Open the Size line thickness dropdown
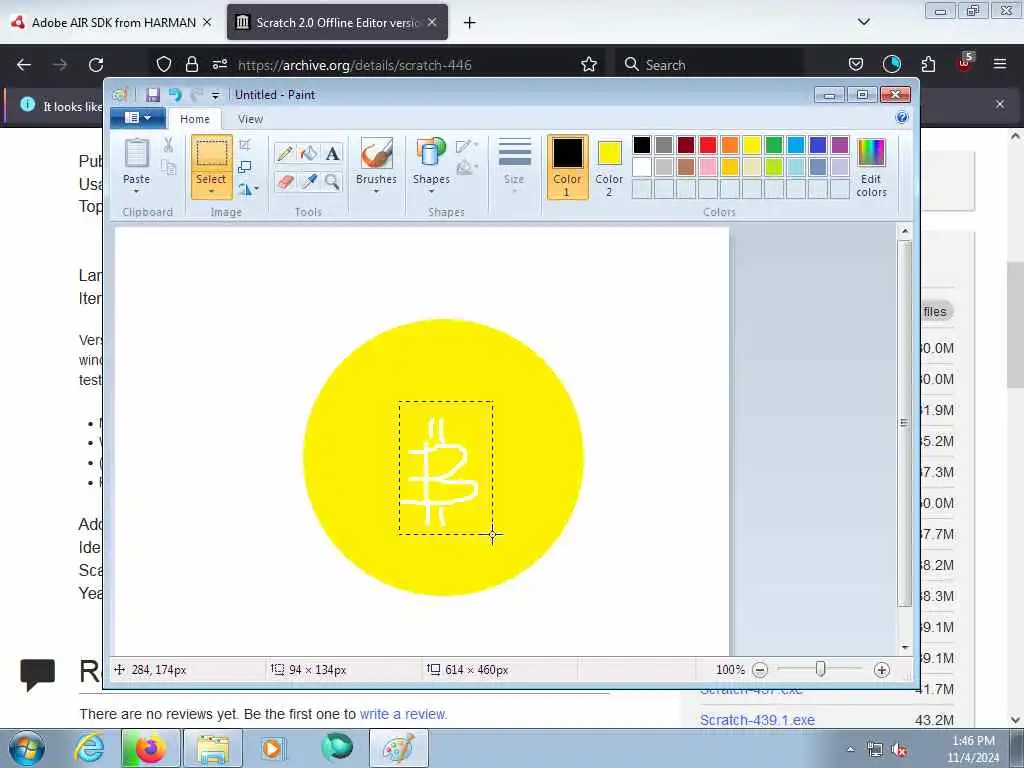This screenshot has width=1024, height=768. [x=515, y=167]
